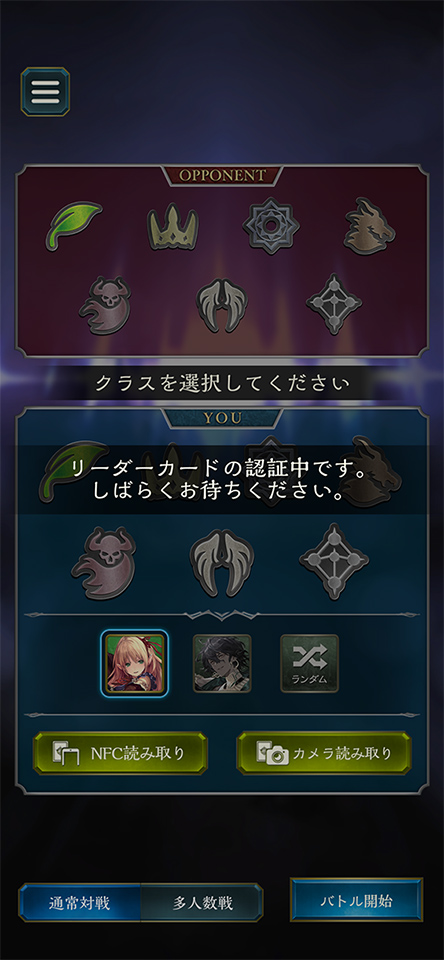
Task: Pick opponent's bat wings class icon
Action: click(x=222, y=305)
